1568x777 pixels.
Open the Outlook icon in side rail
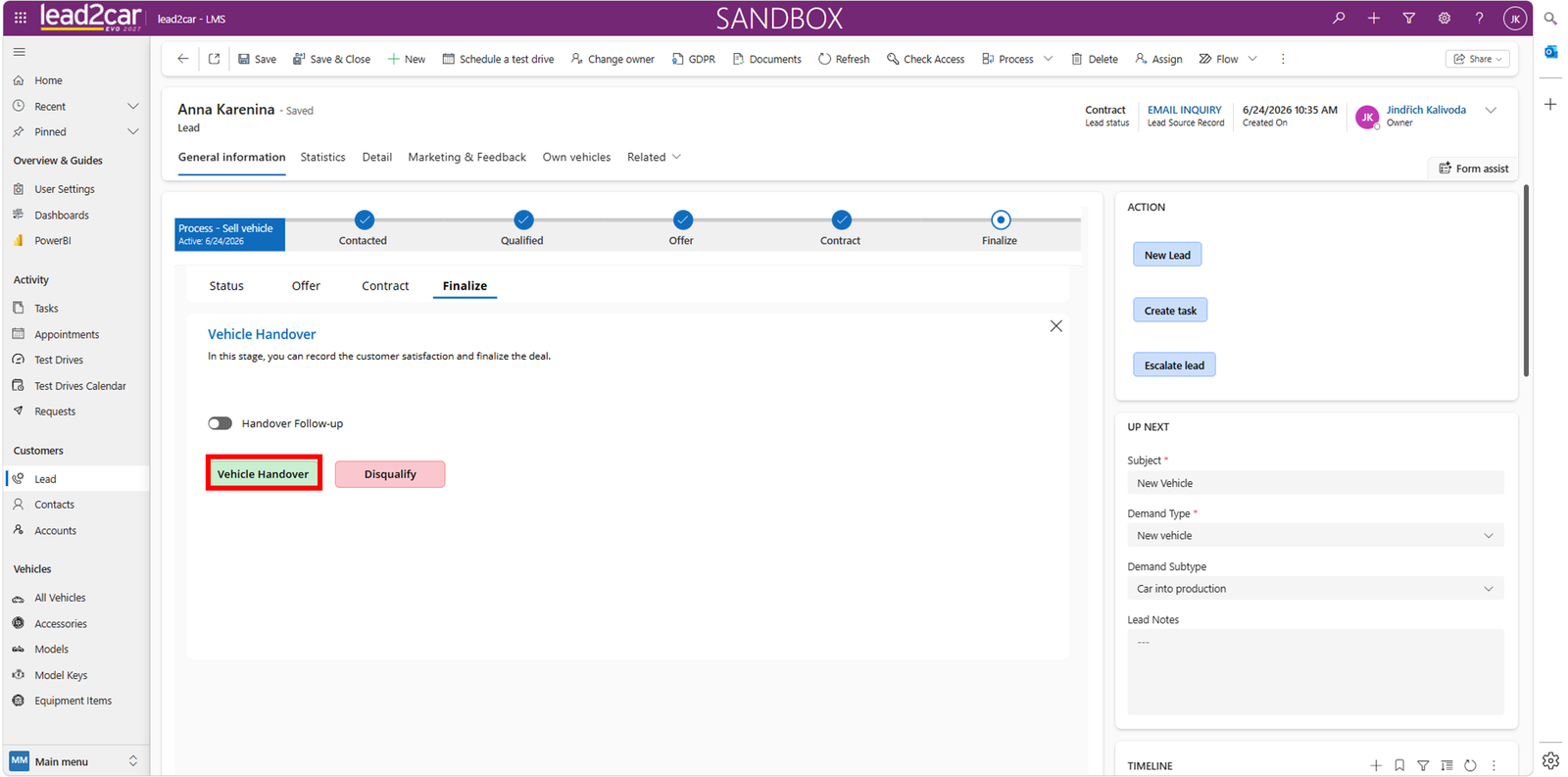(x=1550, y=52)
